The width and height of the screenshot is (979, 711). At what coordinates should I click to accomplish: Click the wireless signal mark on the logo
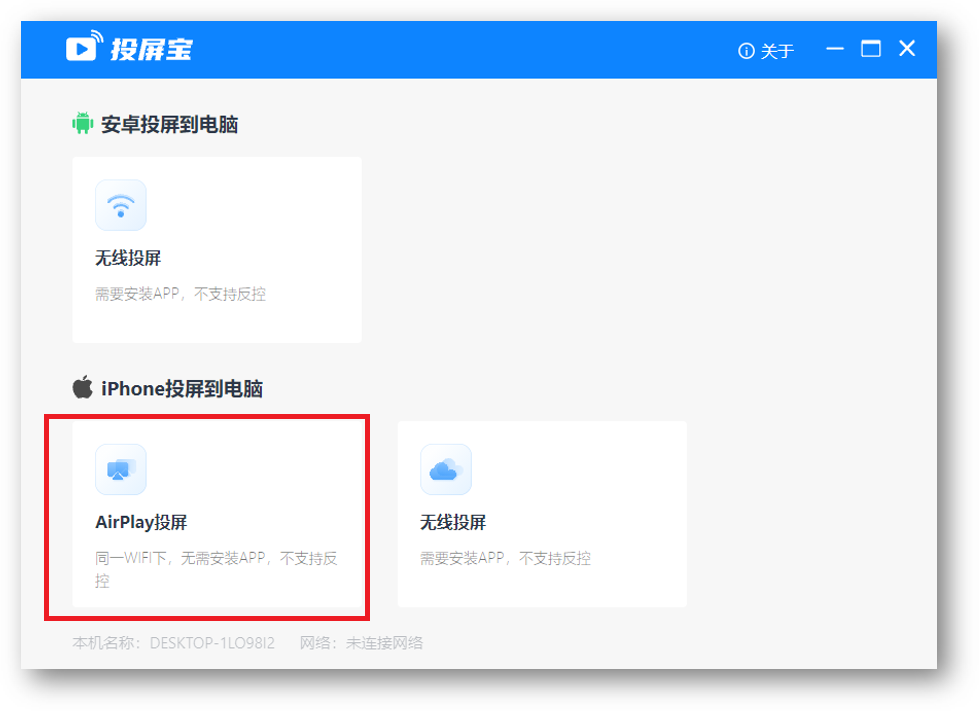[98, 37]
